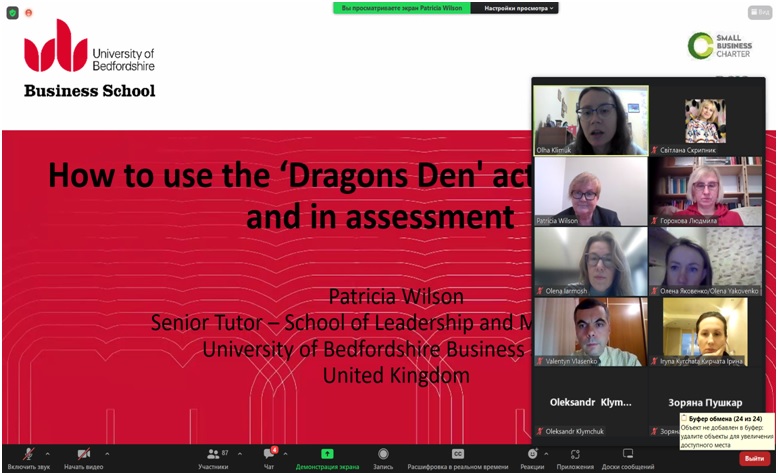Select Olena Iarmosh's video tile
This screenshot has height=475, width=778.
point(591,262)
